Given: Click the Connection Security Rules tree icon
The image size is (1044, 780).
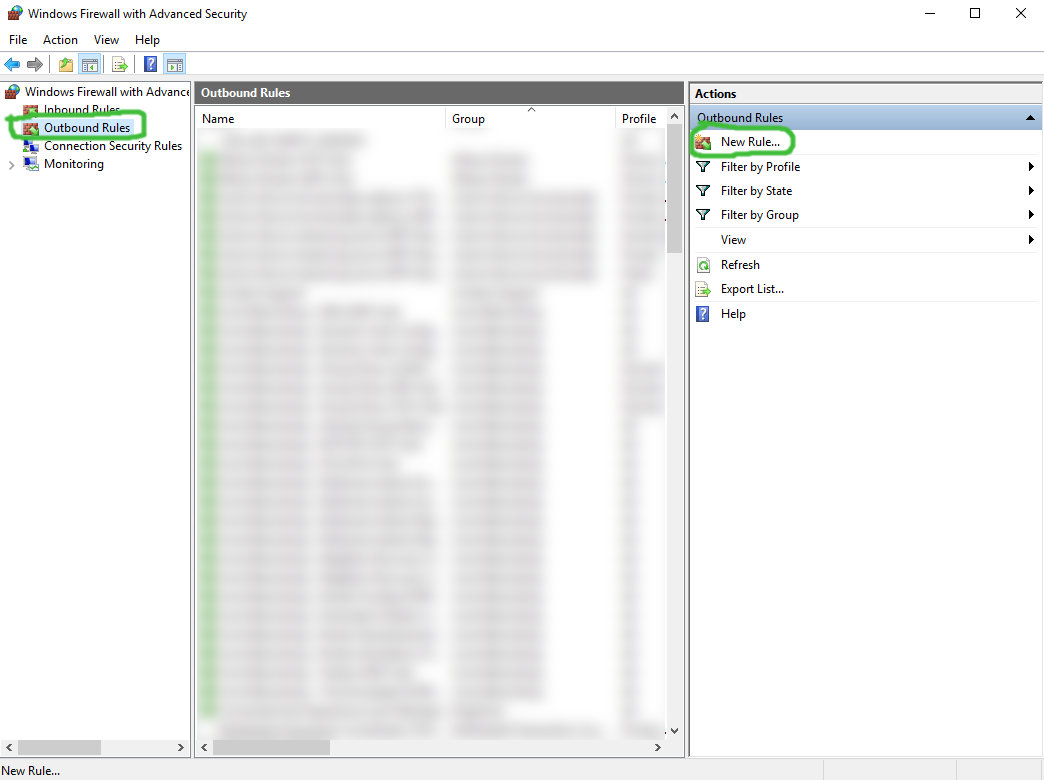Looking at the screenshot, I should pyautogui.click(x=31, y=146).
